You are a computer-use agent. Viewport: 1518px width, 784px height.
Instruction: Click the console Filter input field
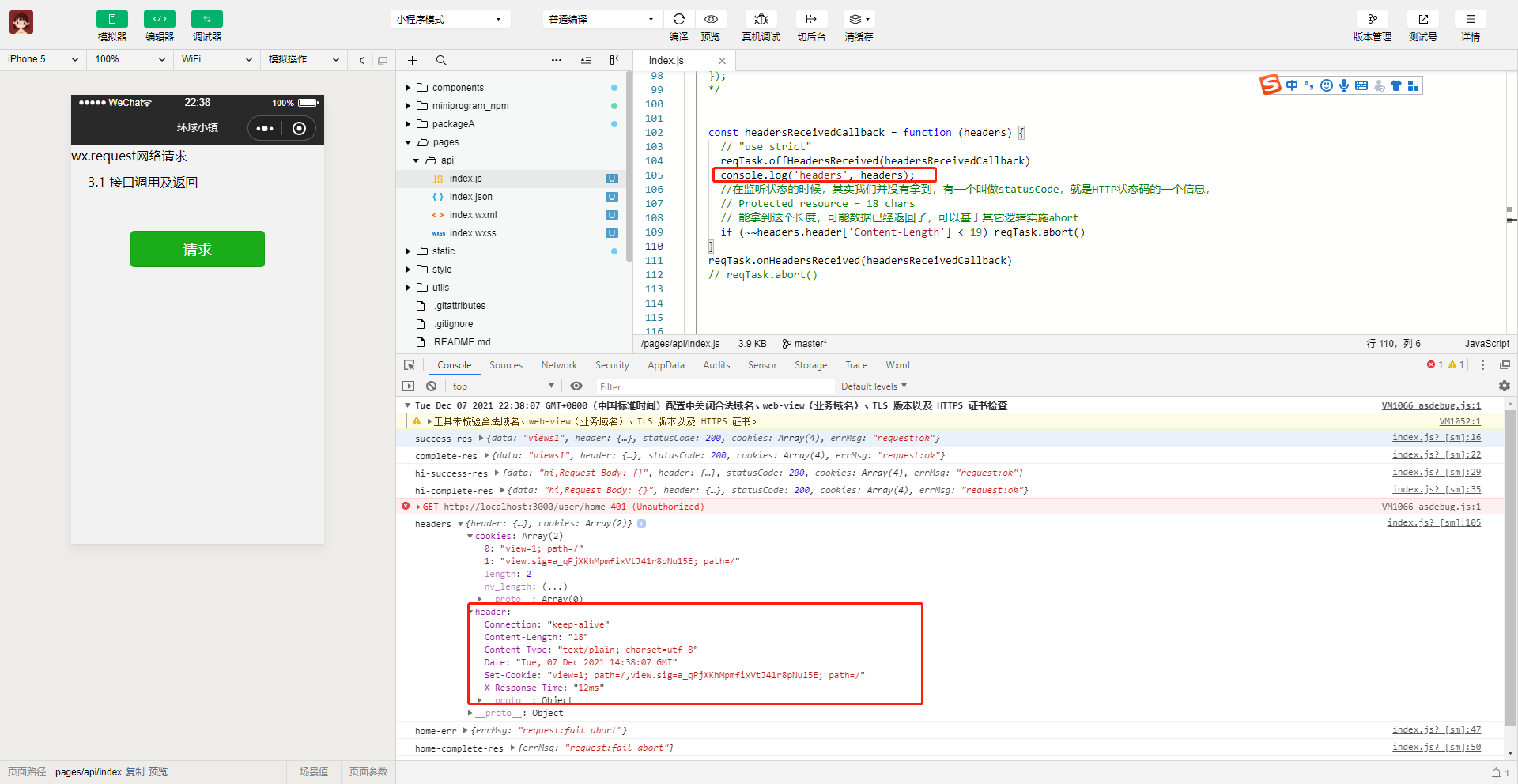pos(715,386)
